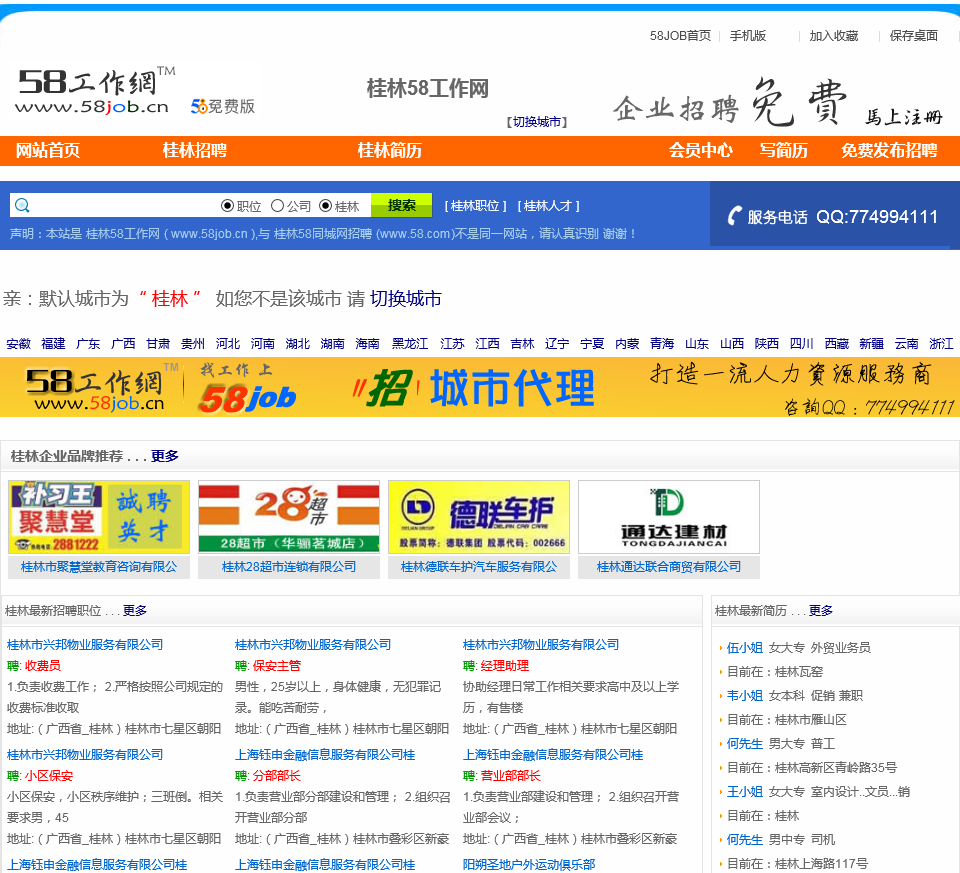
Task: Select the 职位 radio button
Action: 227,206
